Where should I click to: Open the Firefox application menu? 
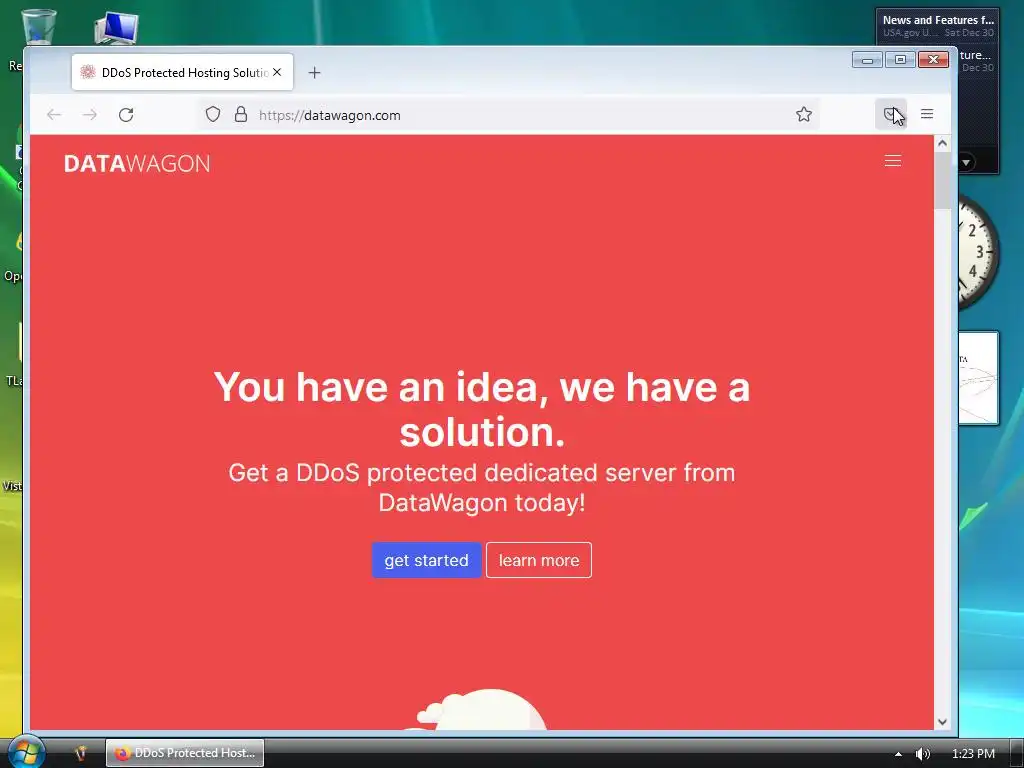(x=927, y=114)
